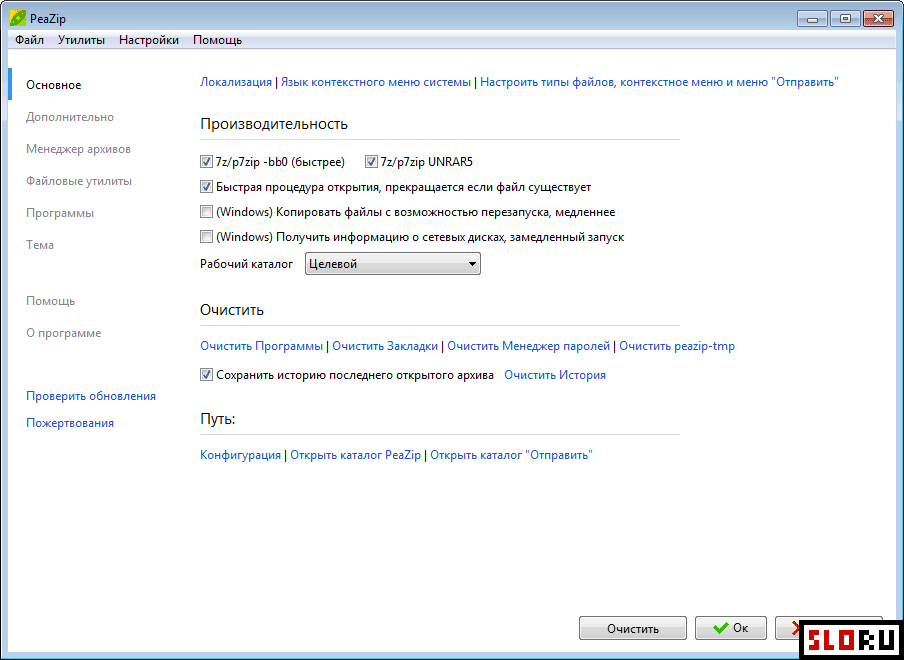Click Очистить Закладки link
The width and height of the screenshot is (904, 660).
385,346
